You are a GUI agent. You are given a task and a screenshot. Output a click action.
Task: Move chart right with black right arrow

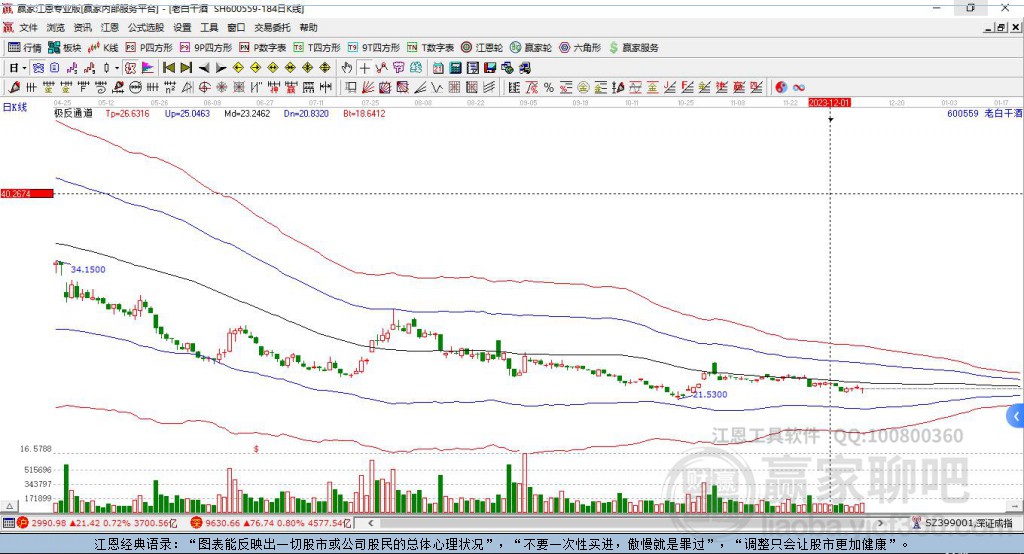(x=221, y=68)
